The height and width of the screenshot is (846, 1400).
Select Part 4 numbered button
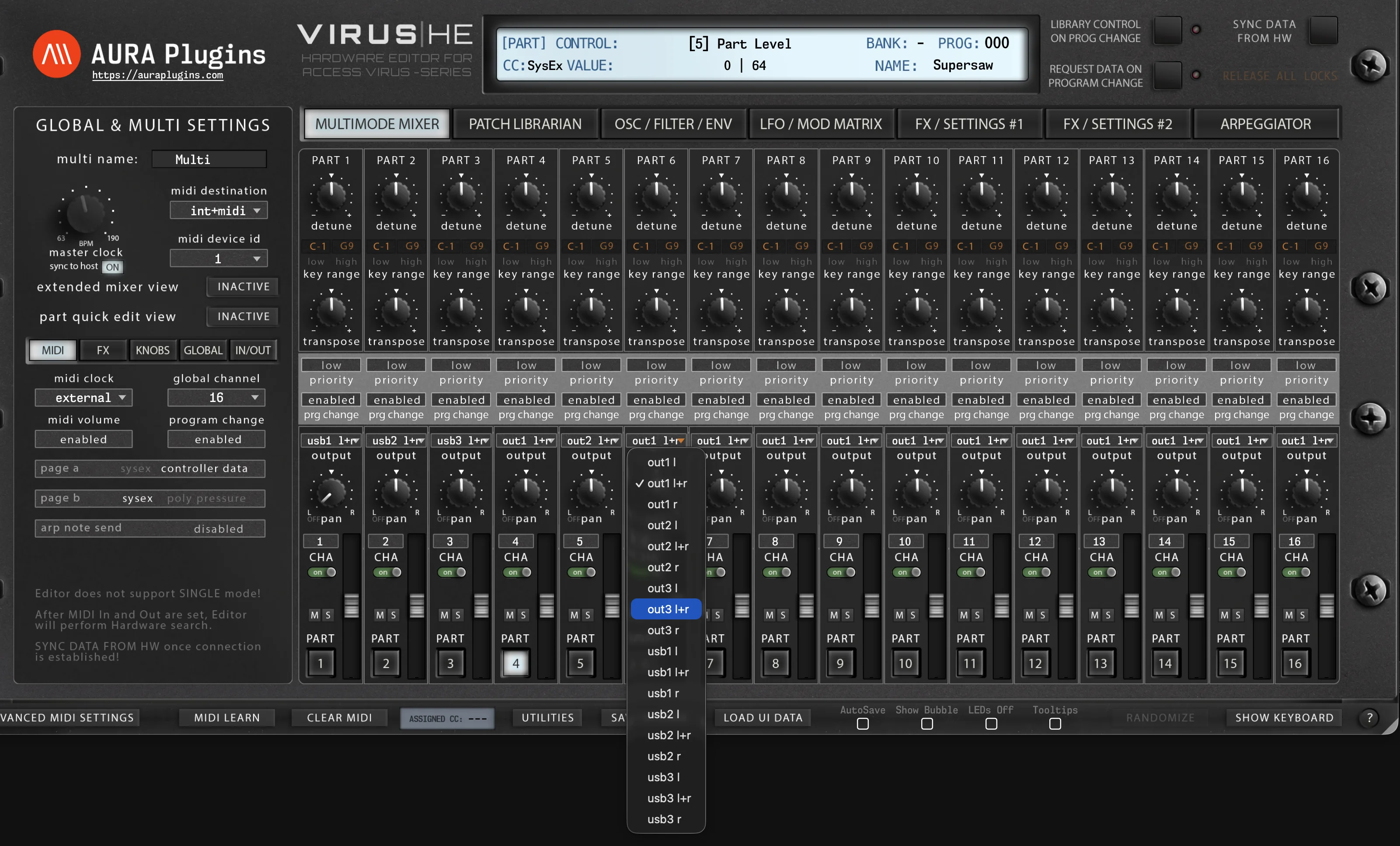515,663
